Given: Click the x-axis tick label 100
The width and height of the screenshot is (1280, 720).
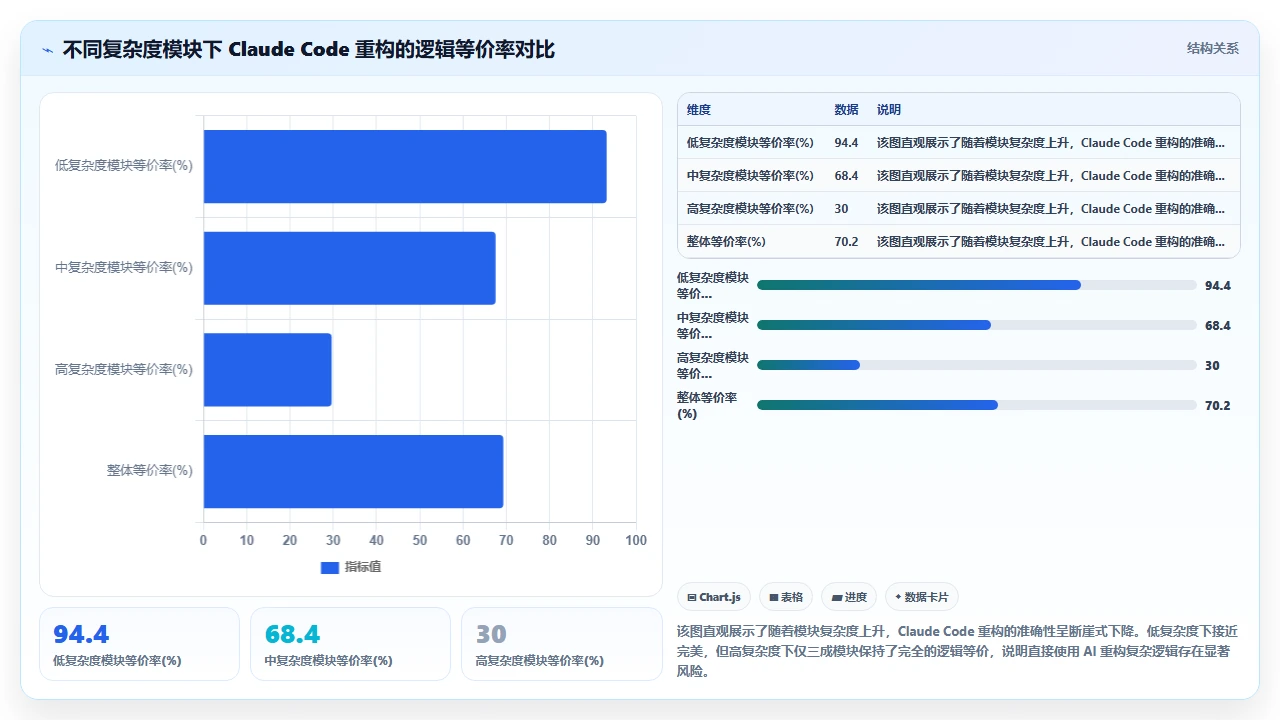Looking at the screenshot, I should (636, 541).
